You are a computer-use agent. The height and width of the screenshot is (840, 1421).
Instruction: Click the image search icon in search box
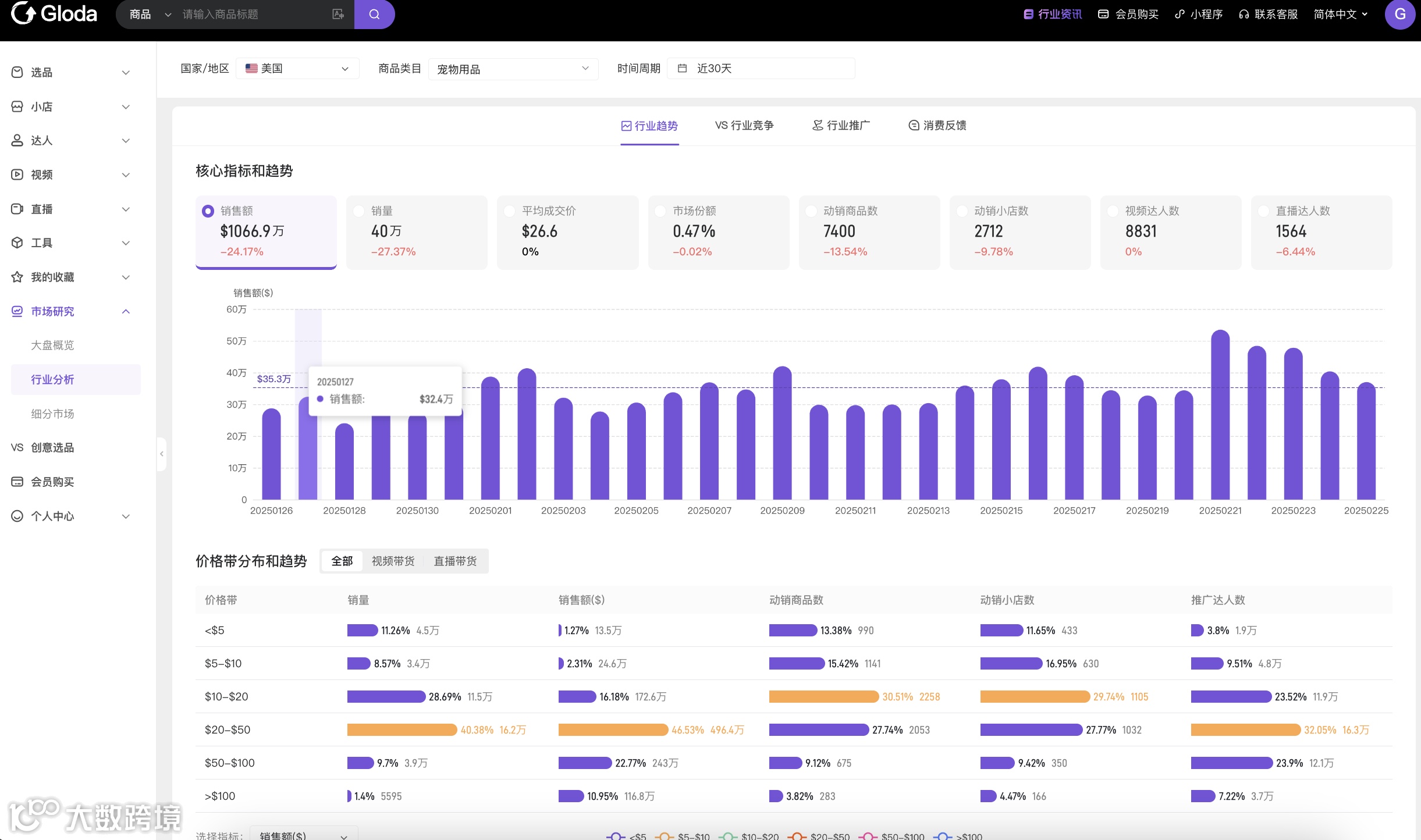pos(338,14)
